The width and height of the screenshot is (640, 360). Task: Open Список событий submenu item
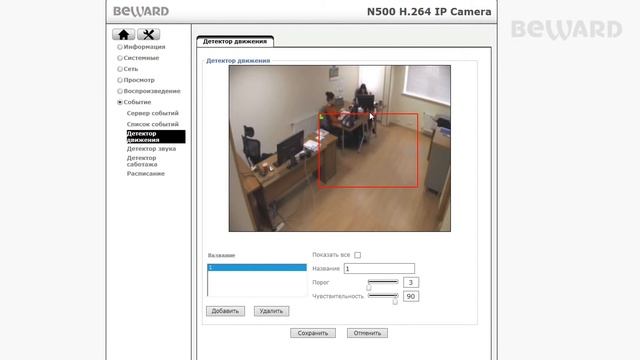pyautogui.click(x=153, y=124)
